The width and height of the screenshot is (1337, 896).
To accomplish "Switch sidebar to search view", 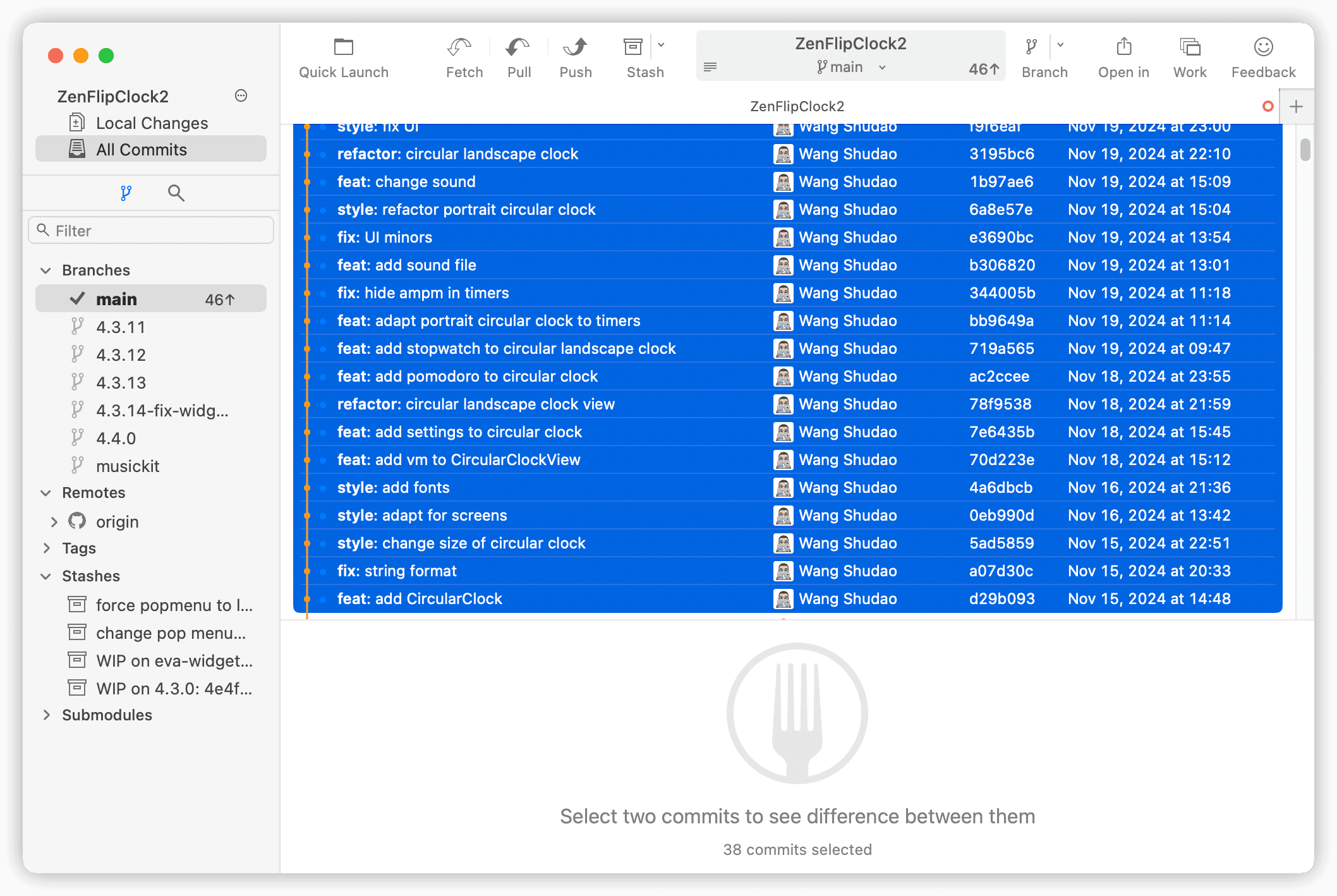I will [176, 193].
